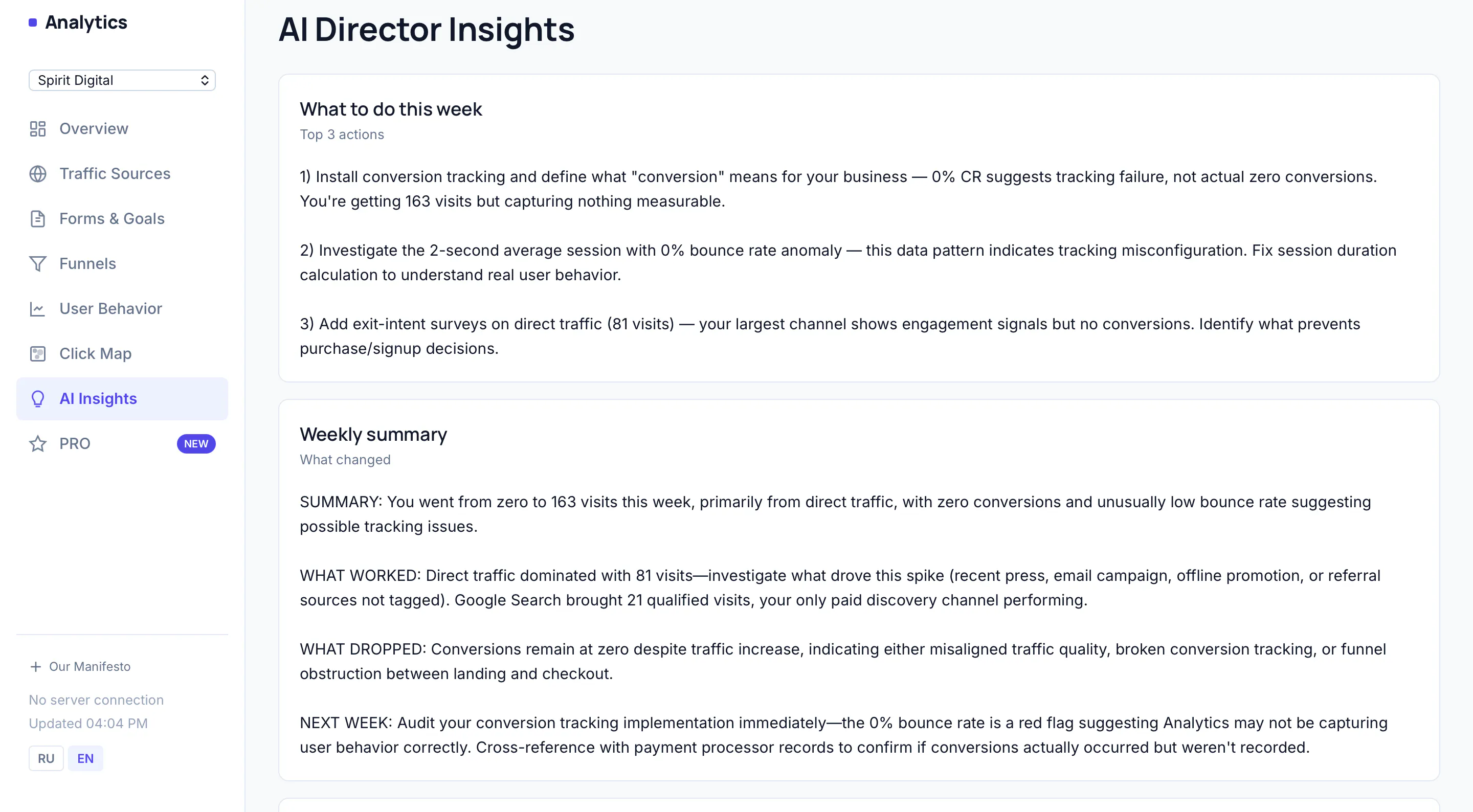1473x812 pixels.
Task: Click the Funnels filter icon
Action: pyautogui.click(x=38, y=264)
